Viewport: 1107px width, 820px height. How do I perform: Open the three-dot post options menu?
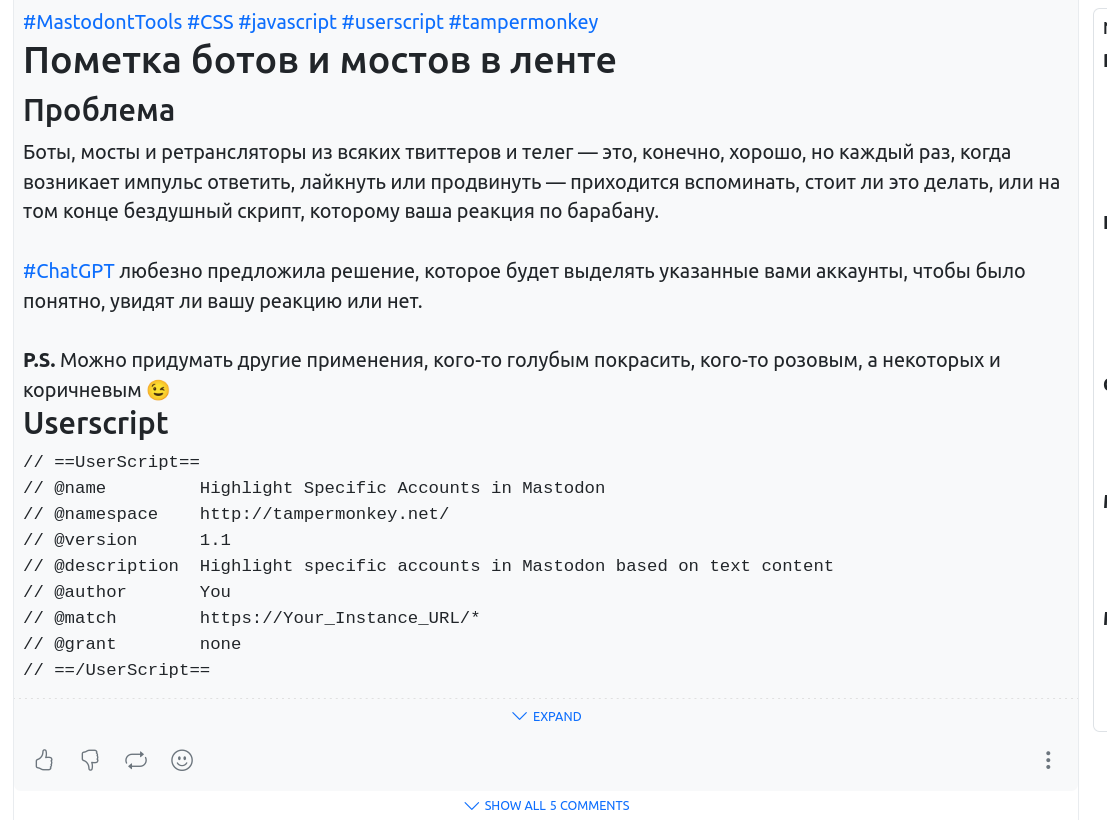1047,760
